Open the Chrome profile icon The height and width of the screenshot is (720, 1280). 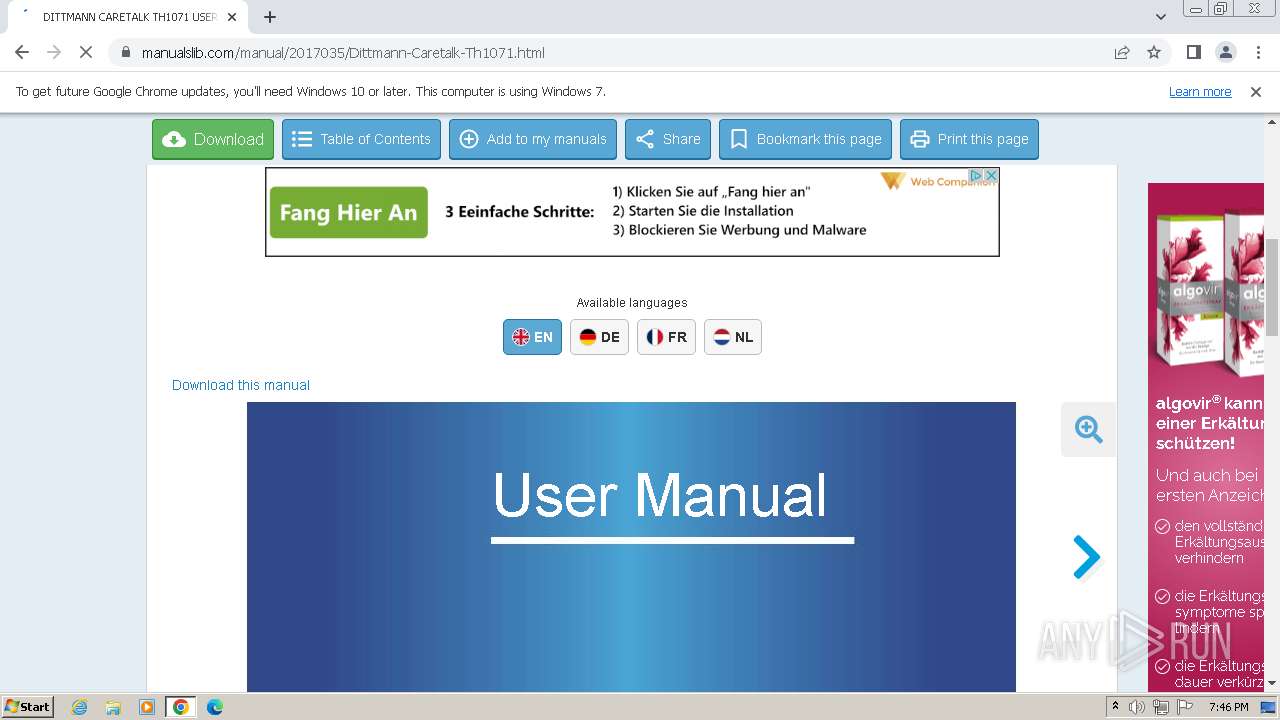tap(1225, 52)
